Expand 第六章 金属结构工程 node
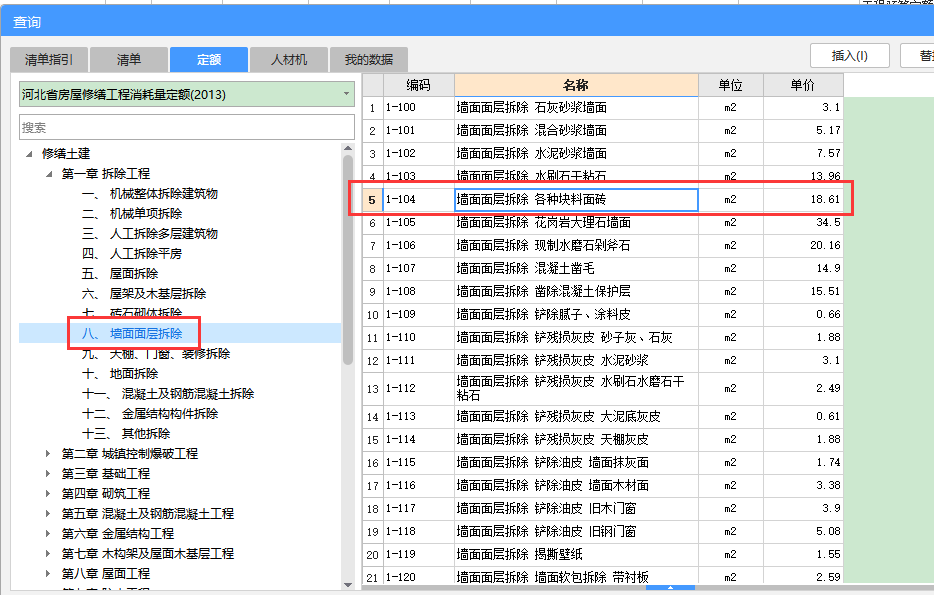This screenshot has width=934, height=595. click(x=48, y=534)
